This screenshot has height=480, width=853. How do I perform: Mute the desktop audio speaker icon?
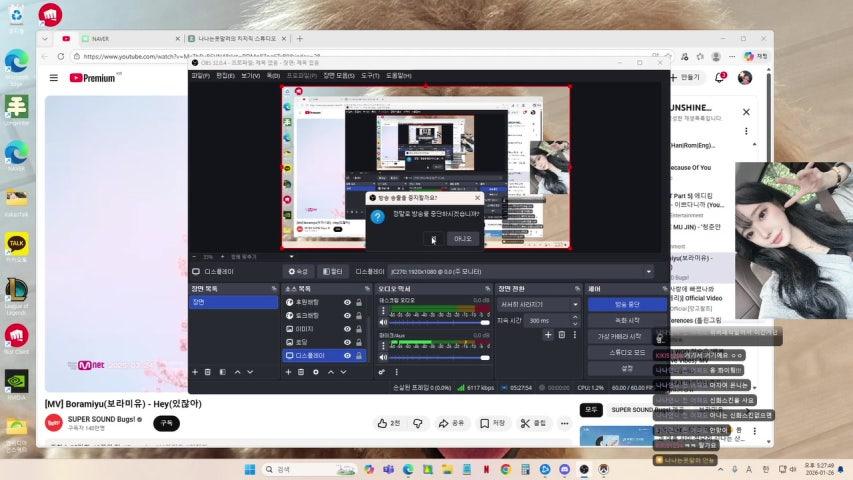pyautogui.click(x=383, y=323)
